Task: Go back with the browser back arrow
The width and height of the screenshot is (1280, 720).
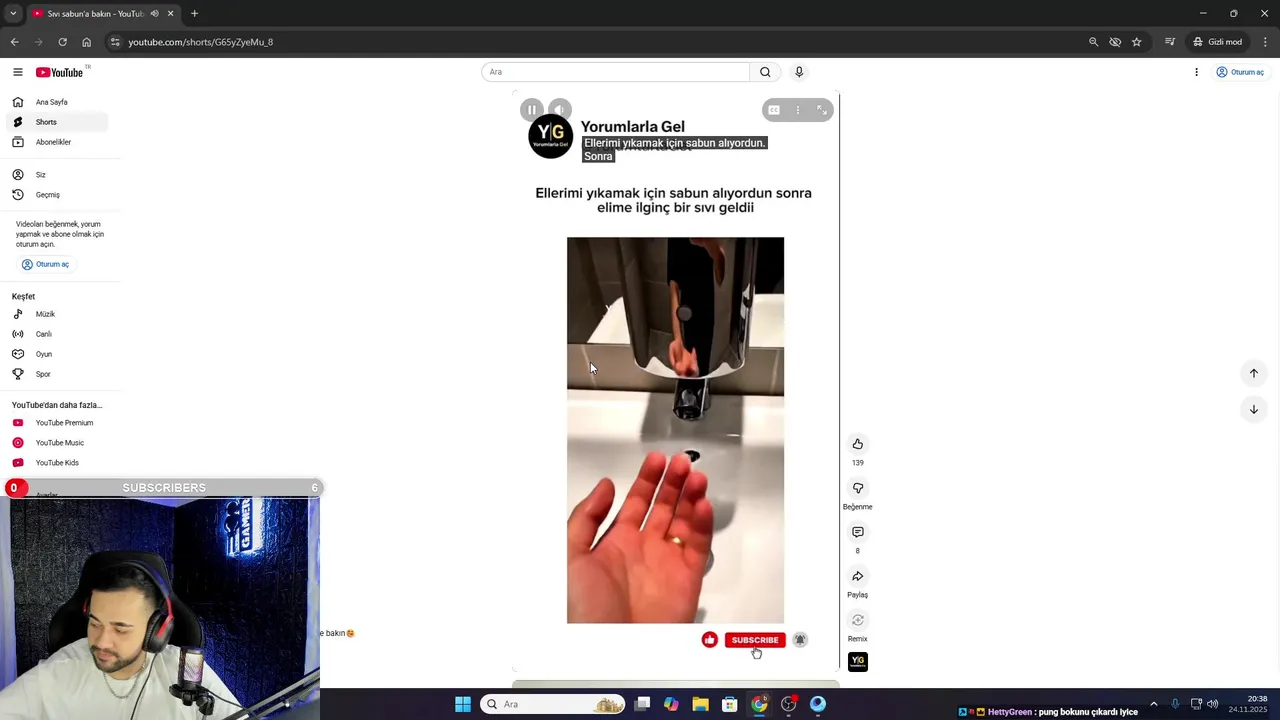Action: [14, 42]
